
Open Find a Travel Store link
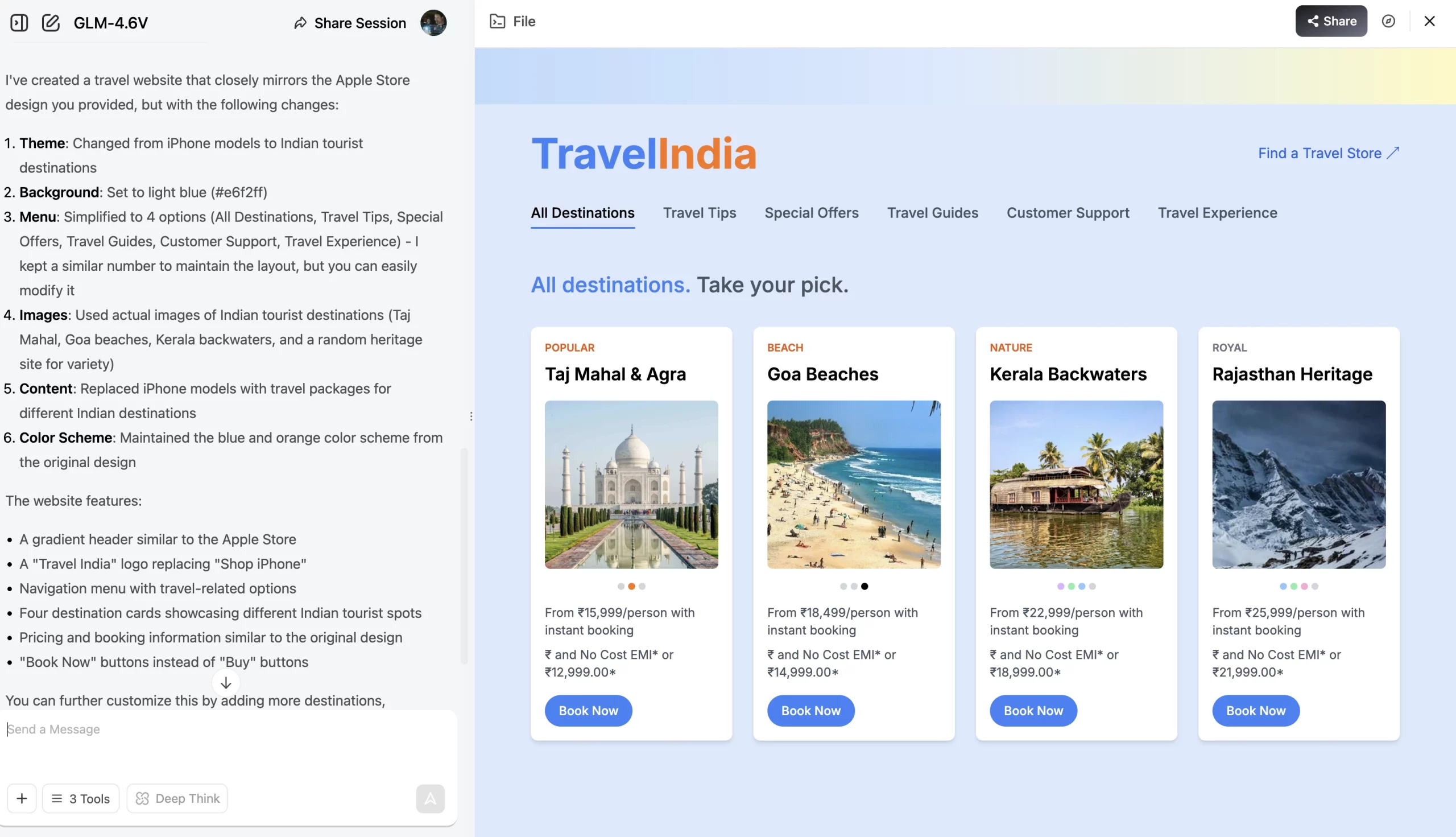click(1328, 154)
